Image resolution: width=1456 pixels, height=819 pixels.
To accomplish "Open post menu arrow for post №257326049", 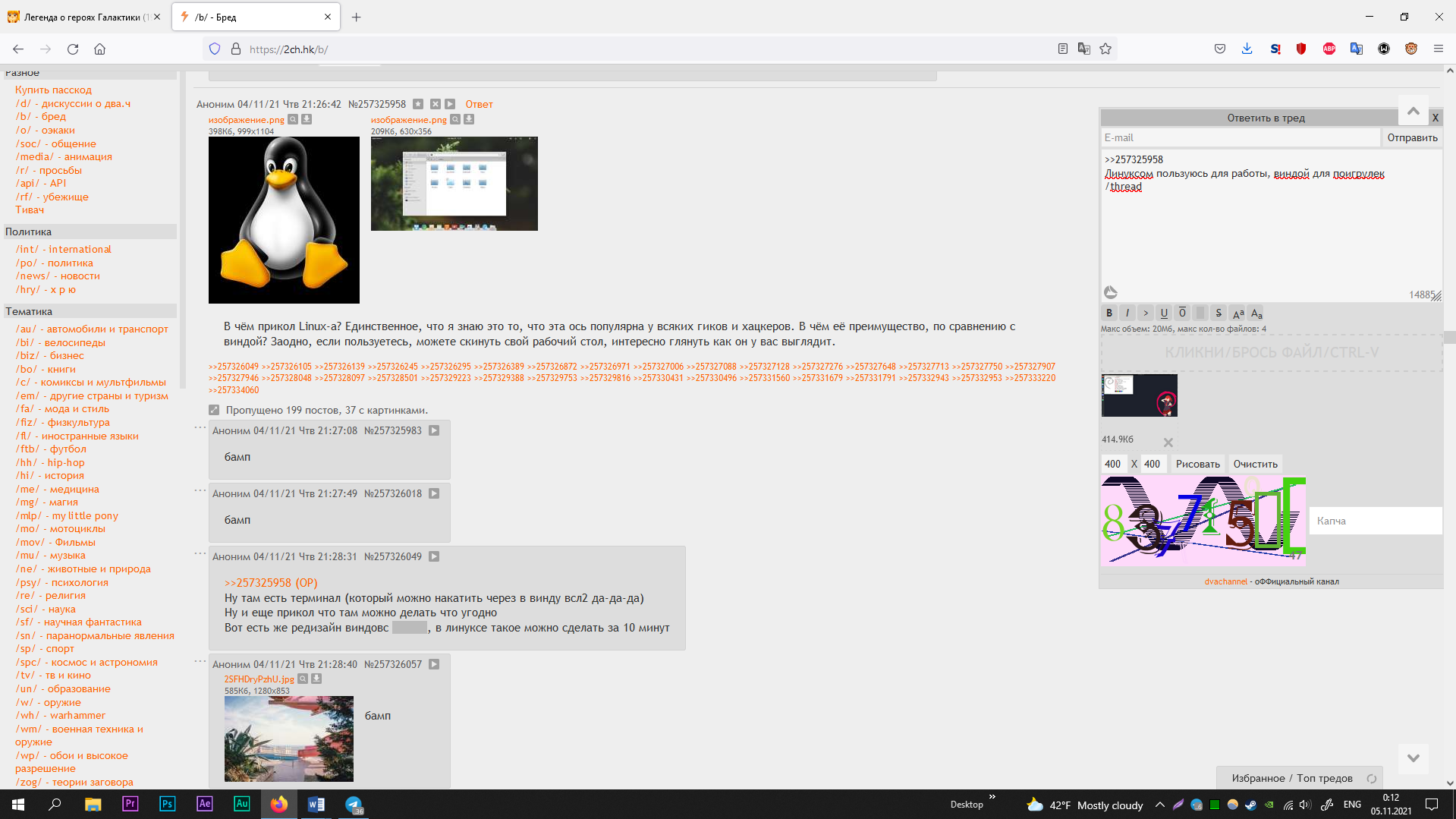I will (x=434, y=556).
